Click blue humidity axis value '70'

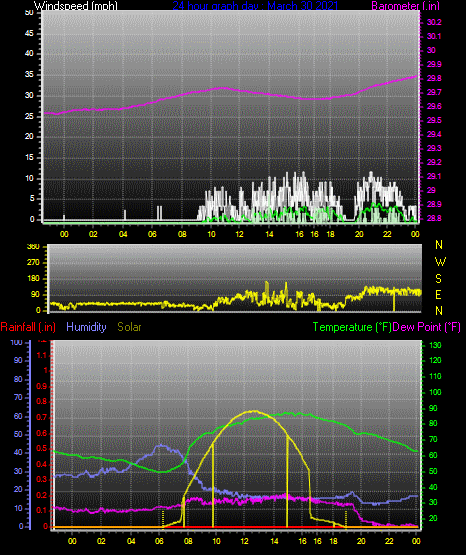[18, 397]
